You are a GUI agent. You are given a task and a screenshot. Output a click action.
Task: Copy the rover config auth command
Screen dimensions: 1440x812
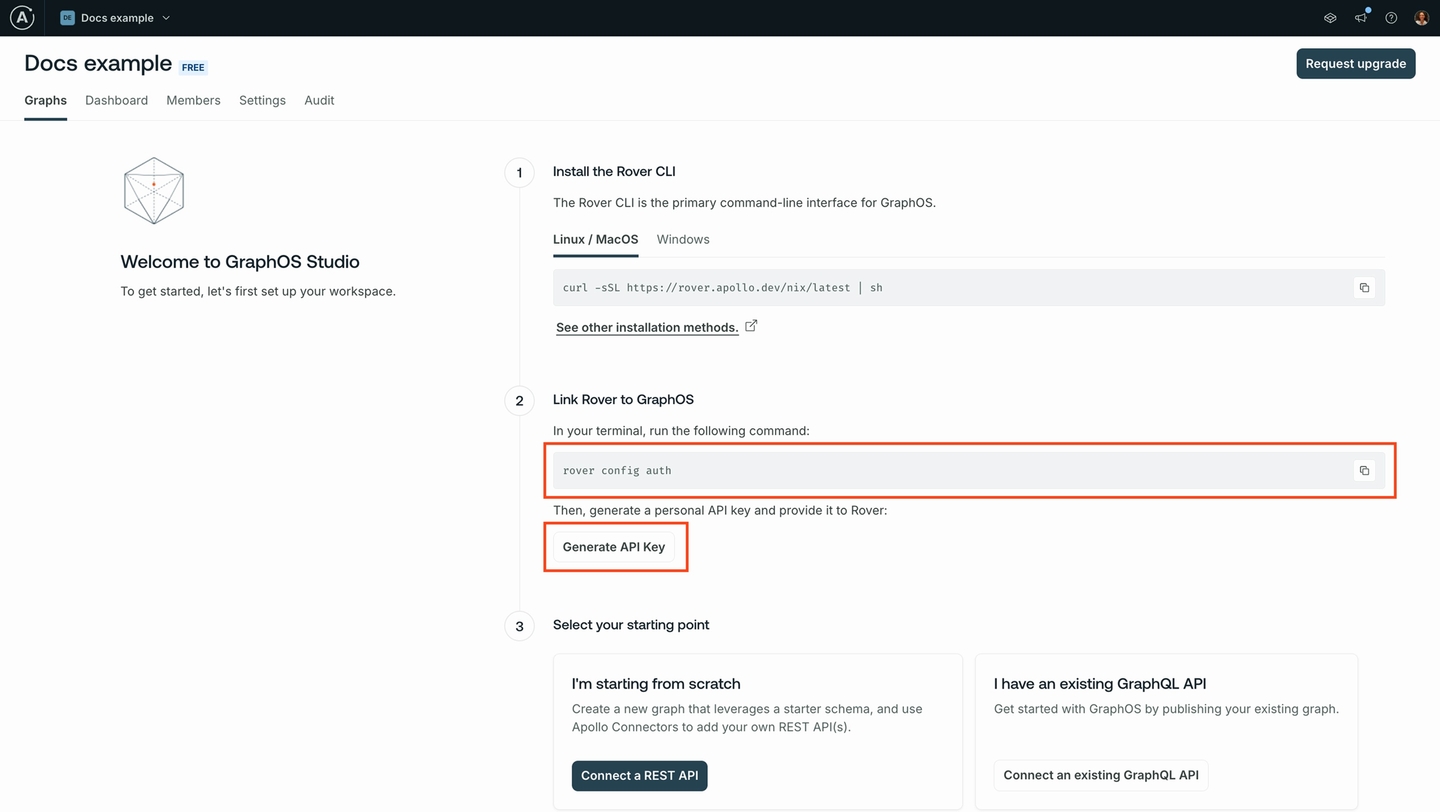coord(1364,470)
